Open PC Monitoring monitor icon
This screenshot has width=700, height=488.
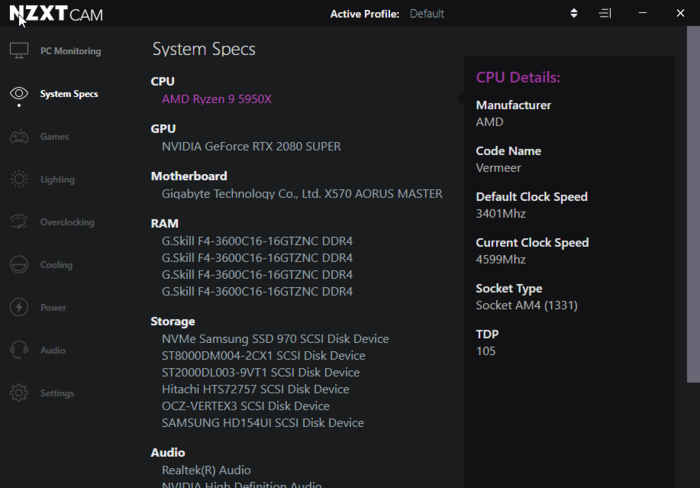coord(19,50)
